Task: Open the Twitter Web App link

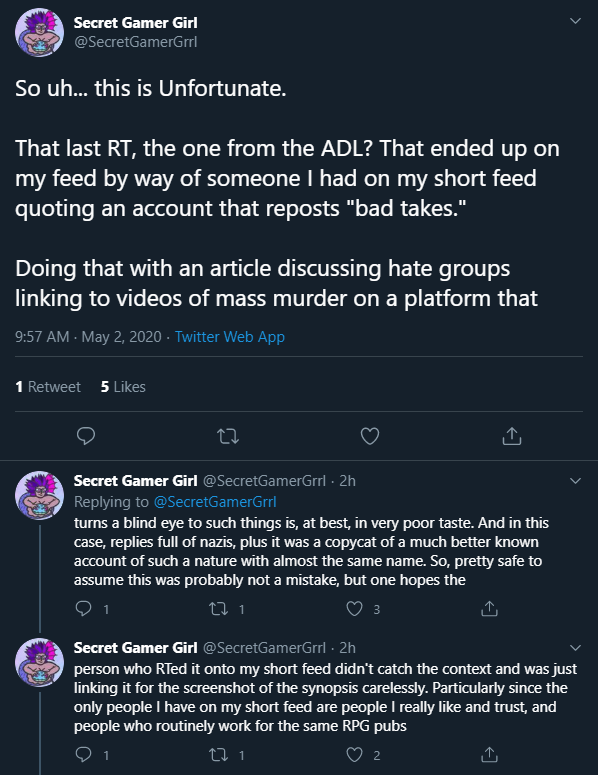Action: point(230,337)
